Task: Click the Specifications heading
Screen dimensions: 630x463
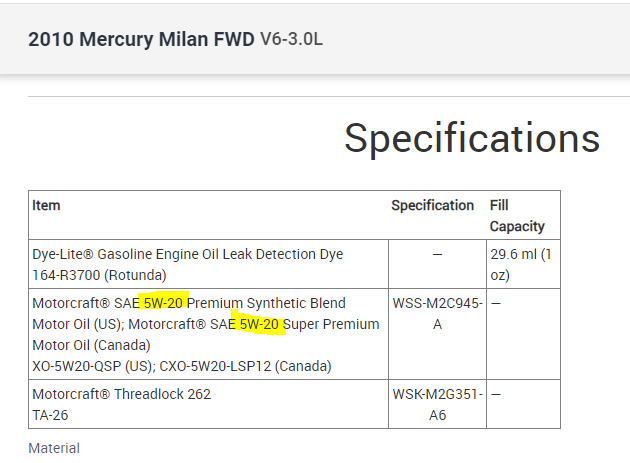Action: pyautogui.click(x=472, y=138)
